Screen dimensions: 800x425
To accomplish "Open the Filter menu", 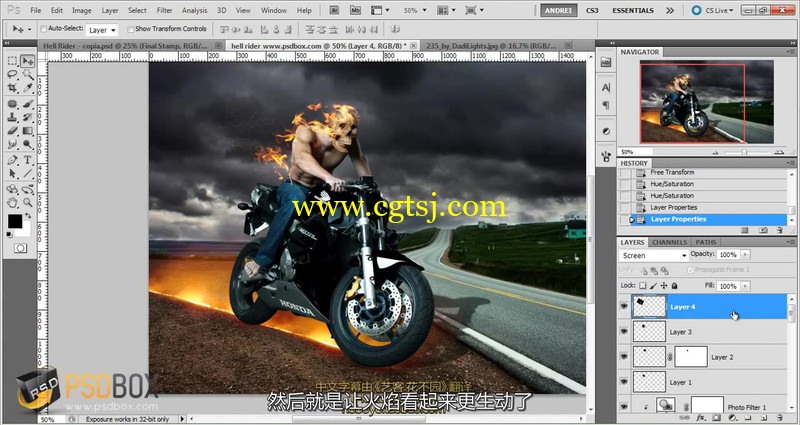I will pyautogui.click(x=164, y=10).
